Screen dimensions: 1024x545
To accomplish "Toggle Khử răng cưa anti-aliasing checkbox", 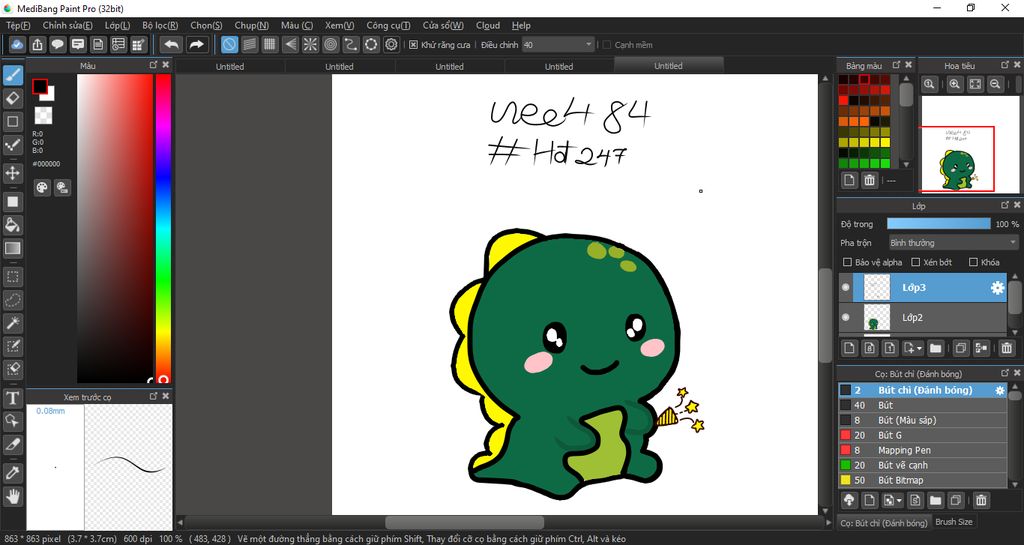I will pos(413,45).
